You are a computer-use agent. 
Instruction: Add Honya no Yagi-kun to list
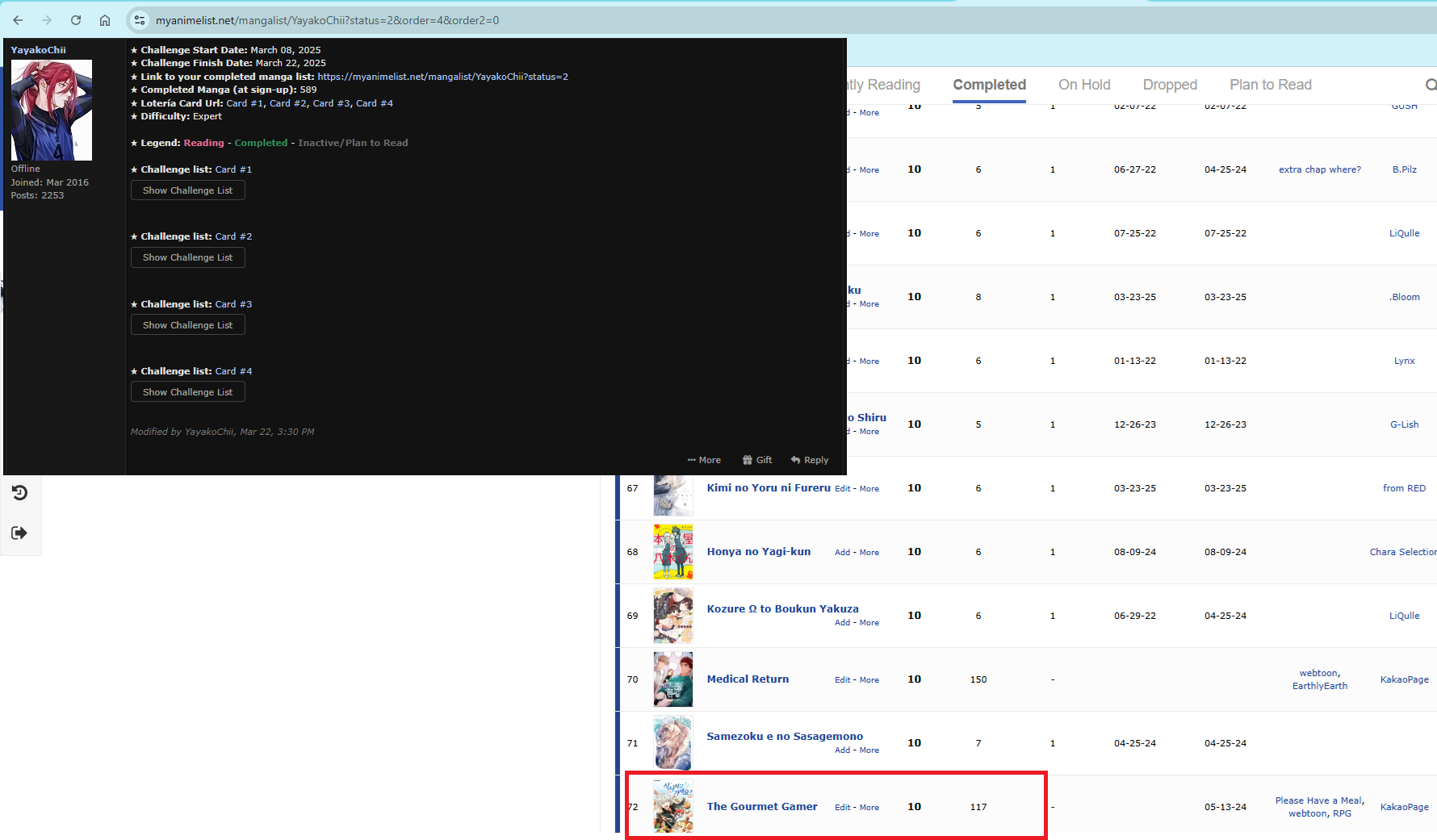coord(842,553)
